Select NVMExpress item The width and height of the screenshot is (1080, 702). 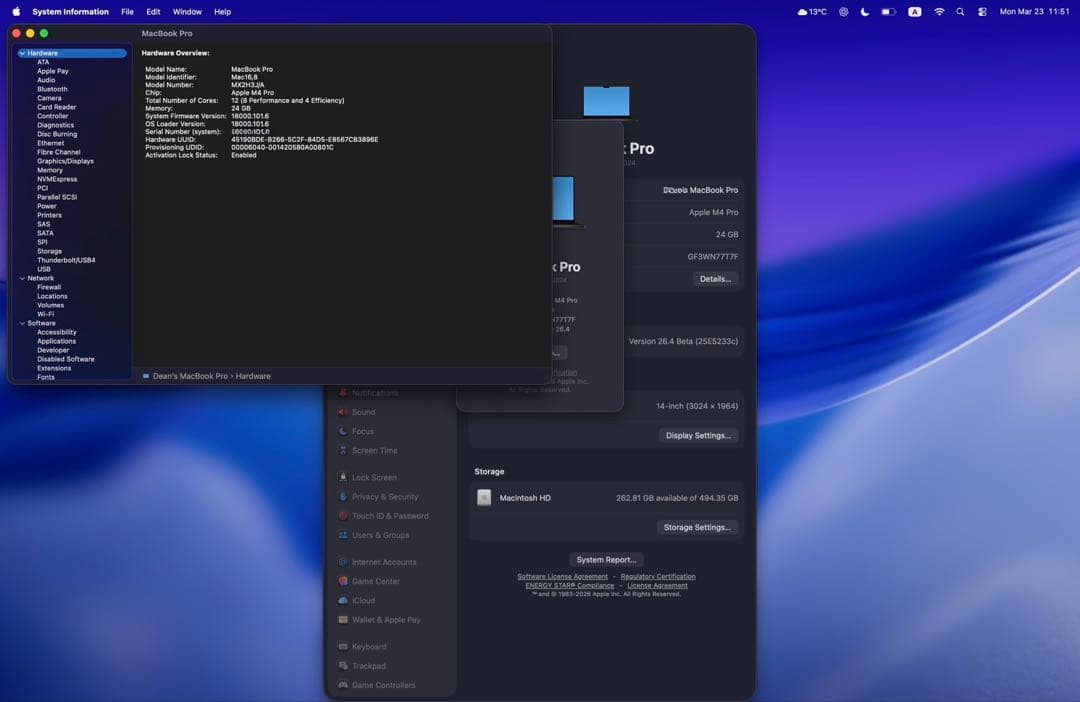click(x=57, y=179)
